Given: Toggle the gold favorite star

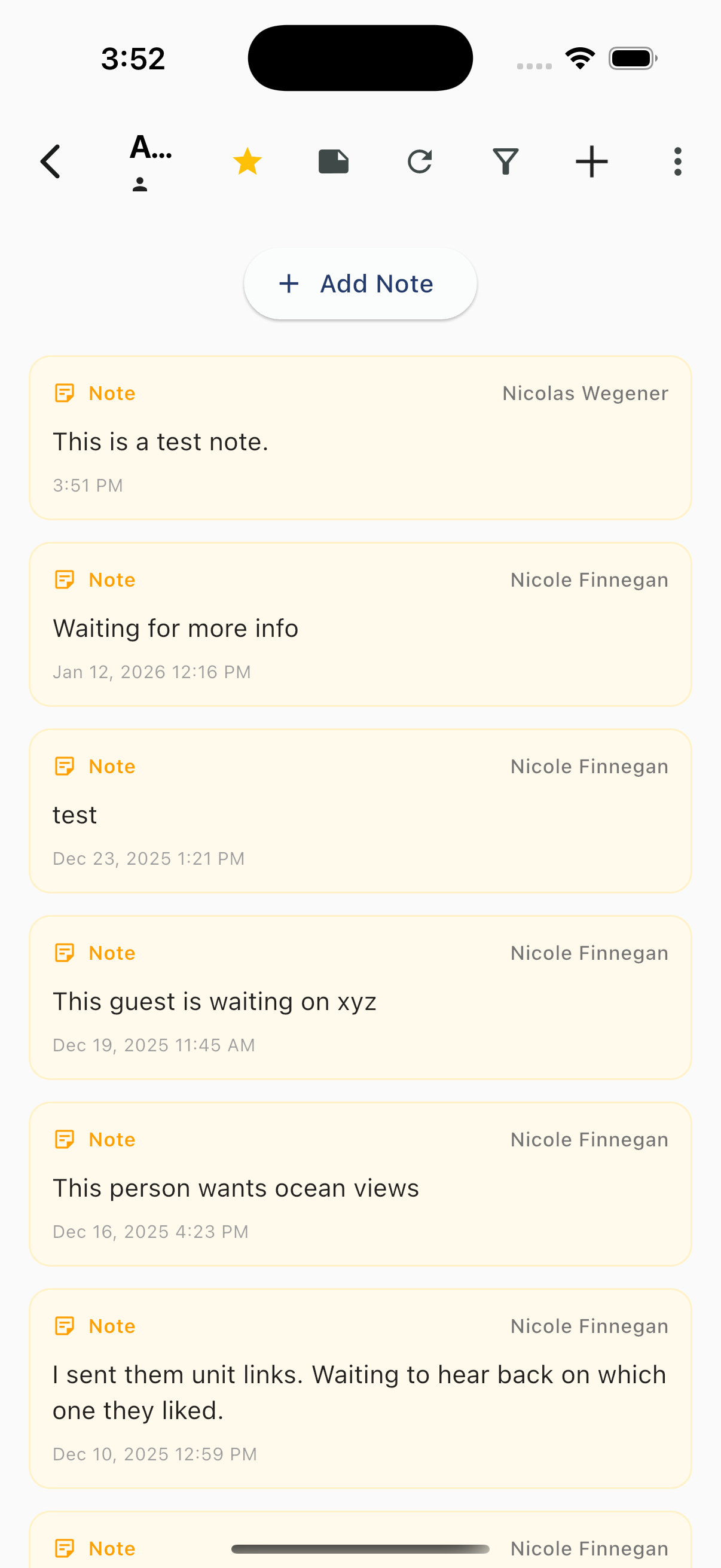Looking at the screenshot, I should tap(247, 162).
